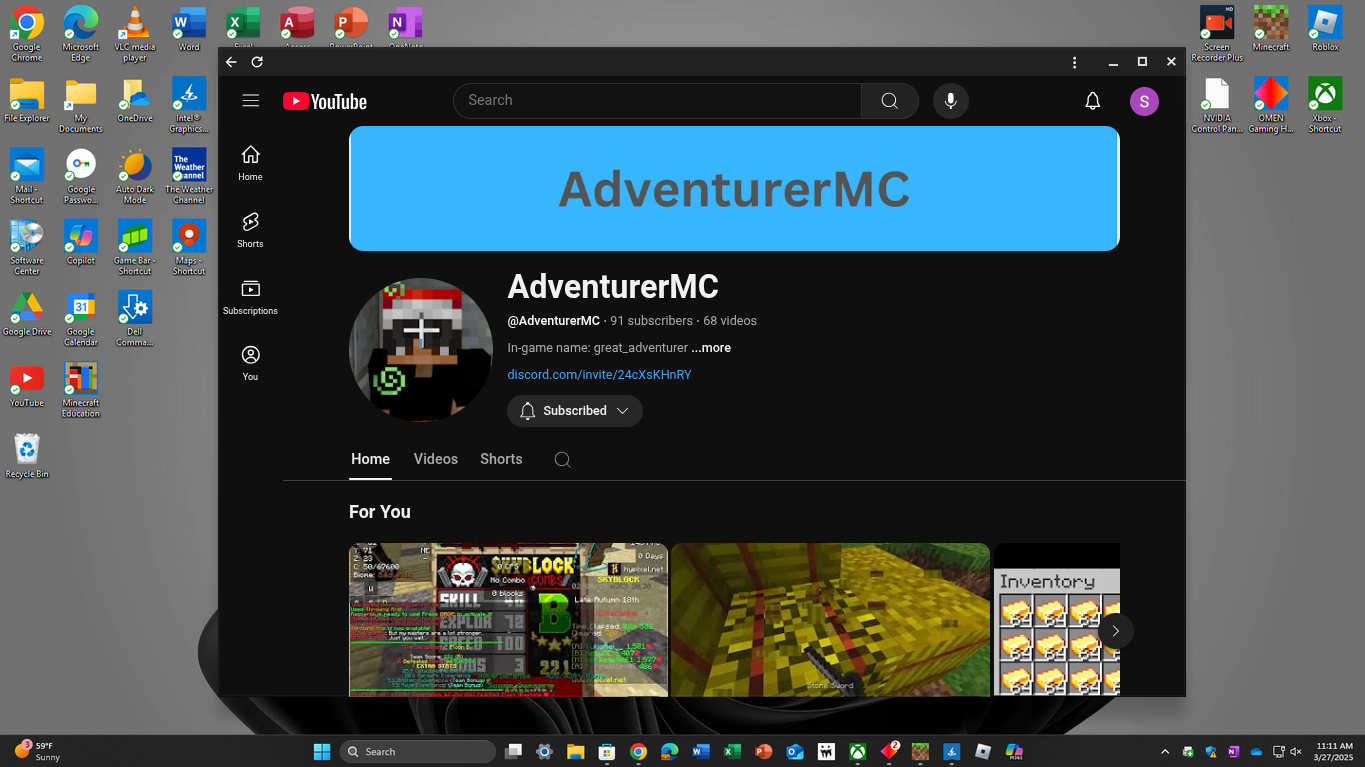Open discord.com/invite/24cXsKHnRY link

pyautogui.click(x=599, y=375)
